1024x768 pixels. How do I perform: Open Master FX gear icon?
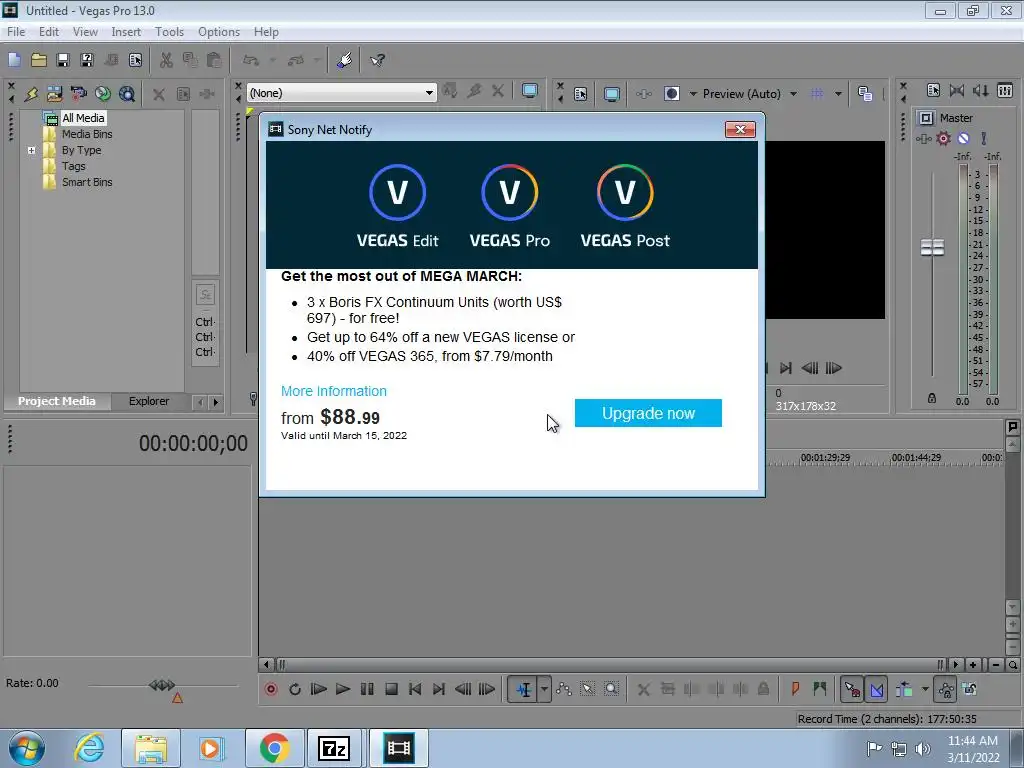point(944,138)
